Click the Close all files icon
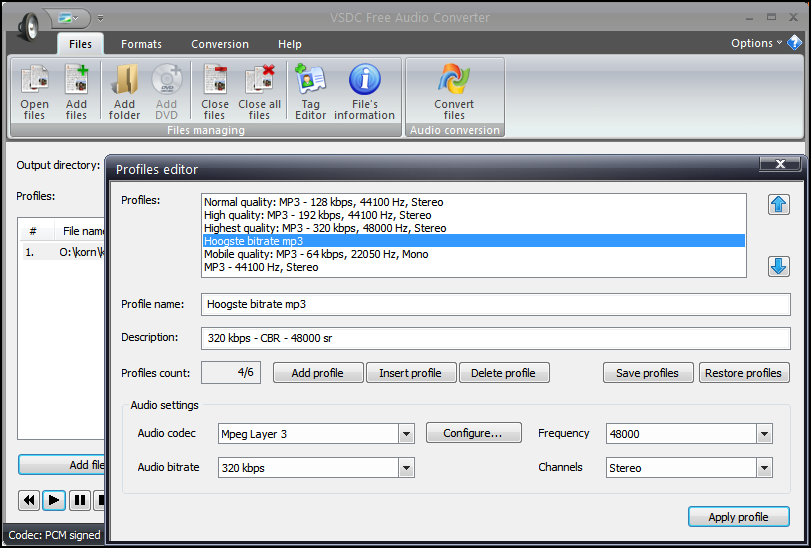This screenshot has width=811, height=548. tap(259, 91)
